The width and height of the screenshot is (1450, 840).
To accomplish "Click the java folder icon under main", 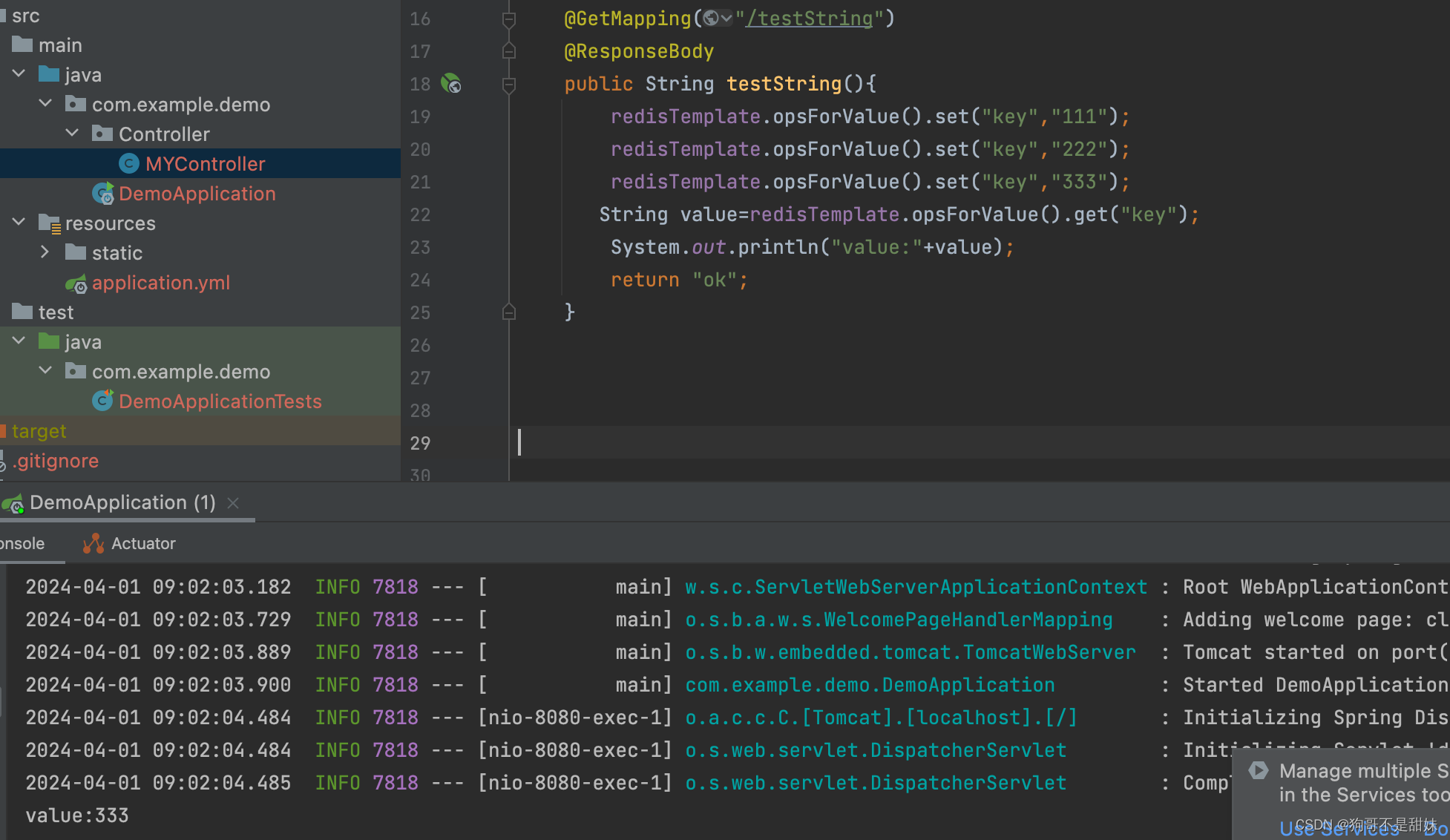I will pos(47,74).
